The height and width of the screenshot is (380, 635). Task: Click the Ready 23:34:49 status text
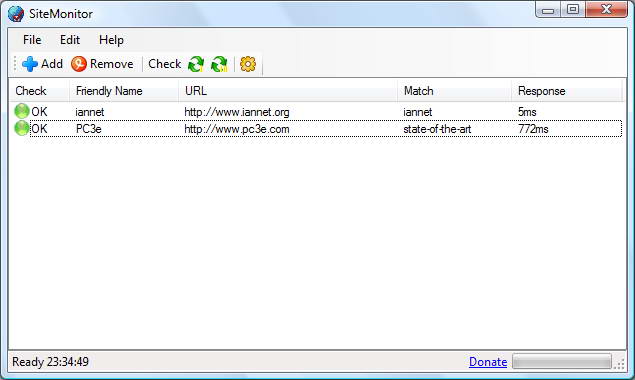(x=51, y=361)
